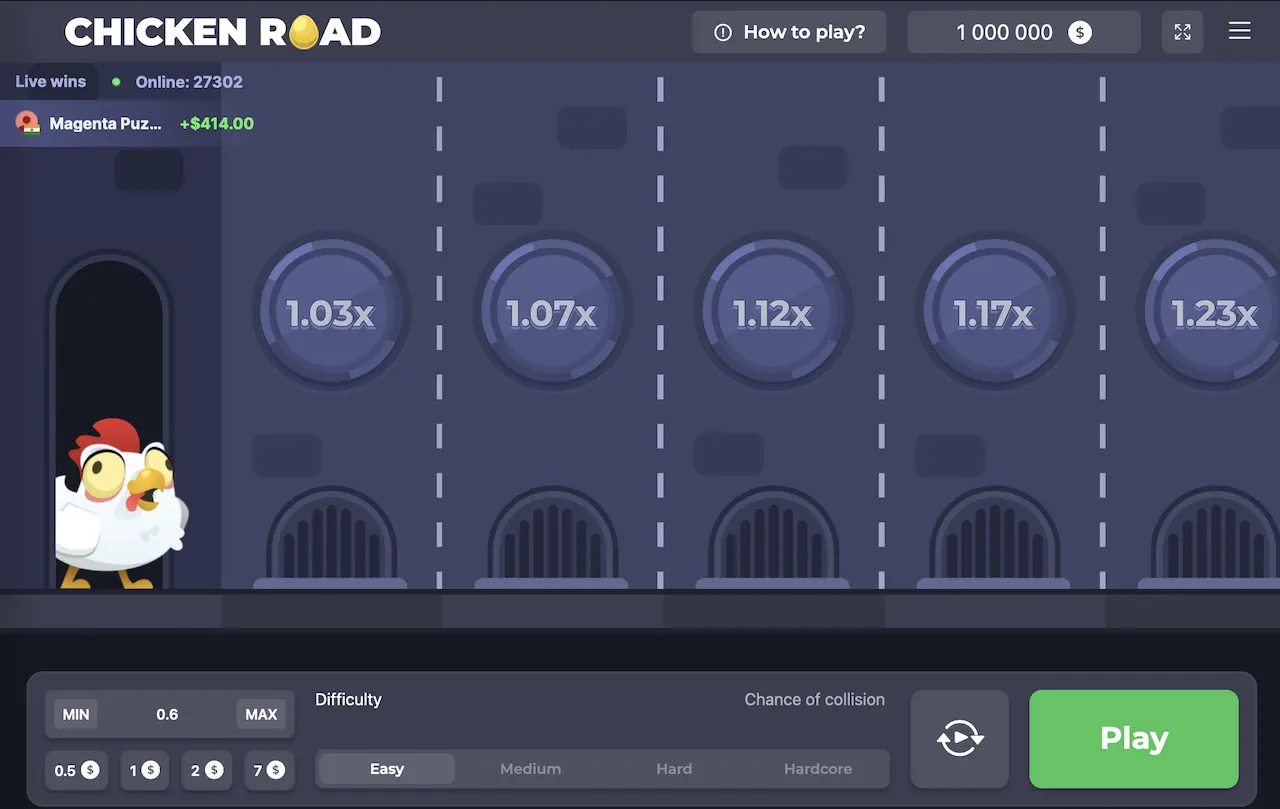The image size is (1280, 809).
Task: Switch difficulty to Hard
Action: 674,769
